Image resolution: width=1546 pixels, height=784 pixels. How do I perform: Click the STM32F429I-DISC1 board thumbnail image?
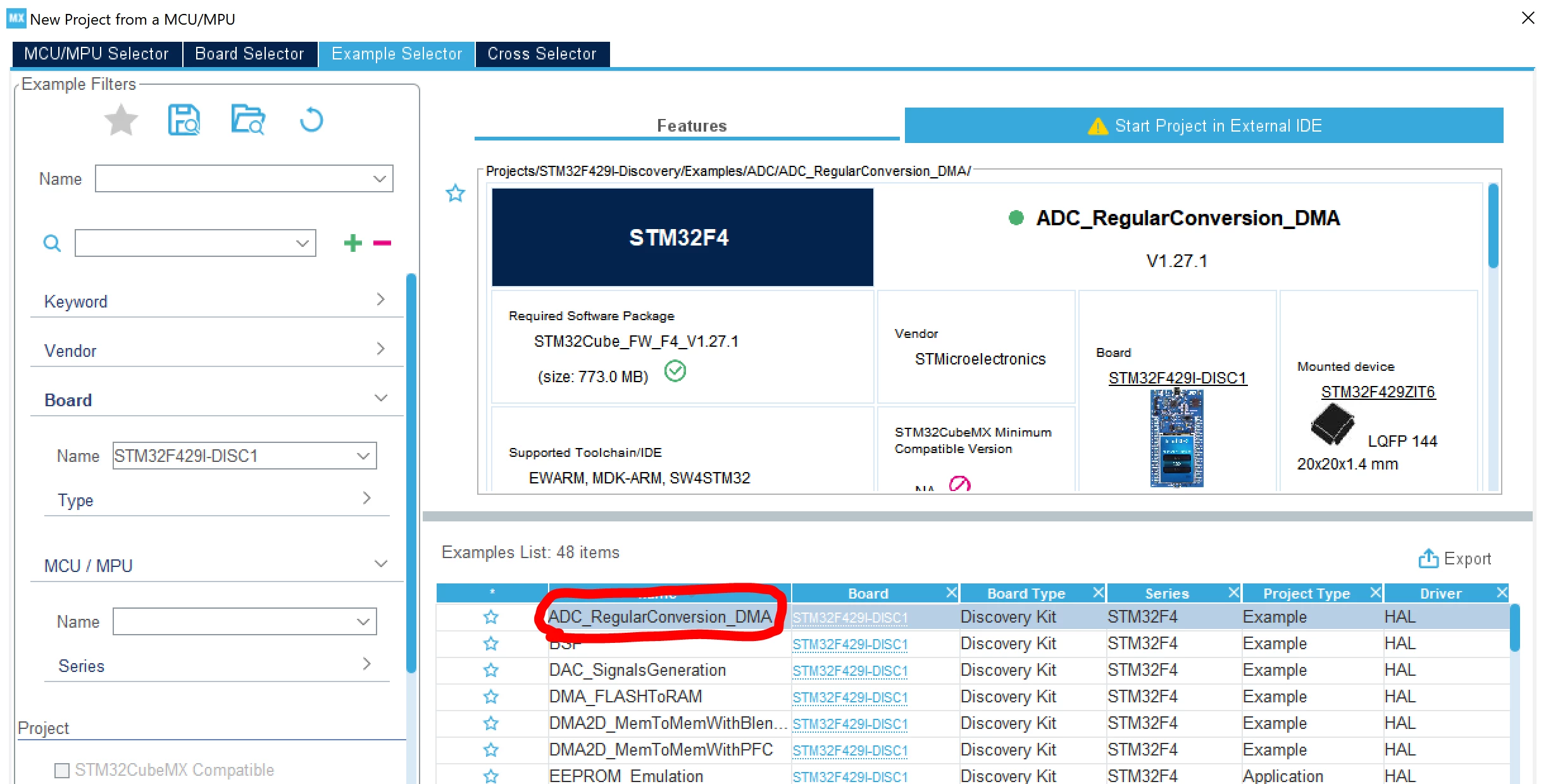click(1176, 439)
